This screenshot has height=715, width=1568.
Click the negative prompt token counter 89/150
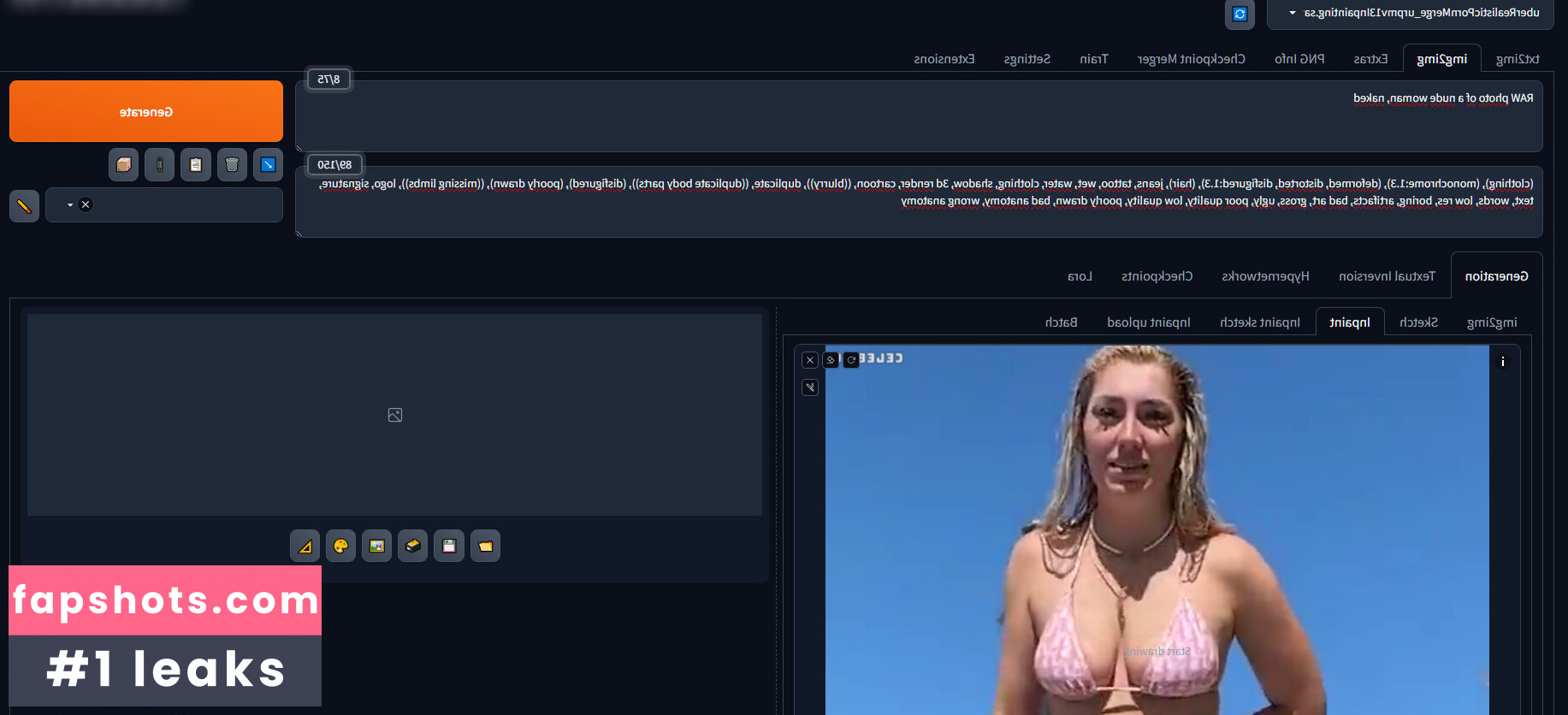tap(334, 164)
